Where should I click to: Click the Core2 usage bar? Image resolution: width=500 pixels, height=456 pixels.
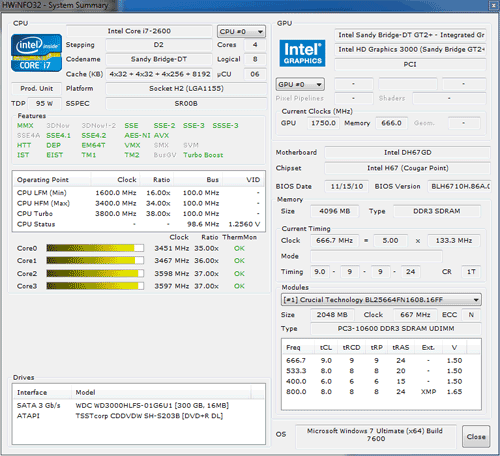point(95,273)
